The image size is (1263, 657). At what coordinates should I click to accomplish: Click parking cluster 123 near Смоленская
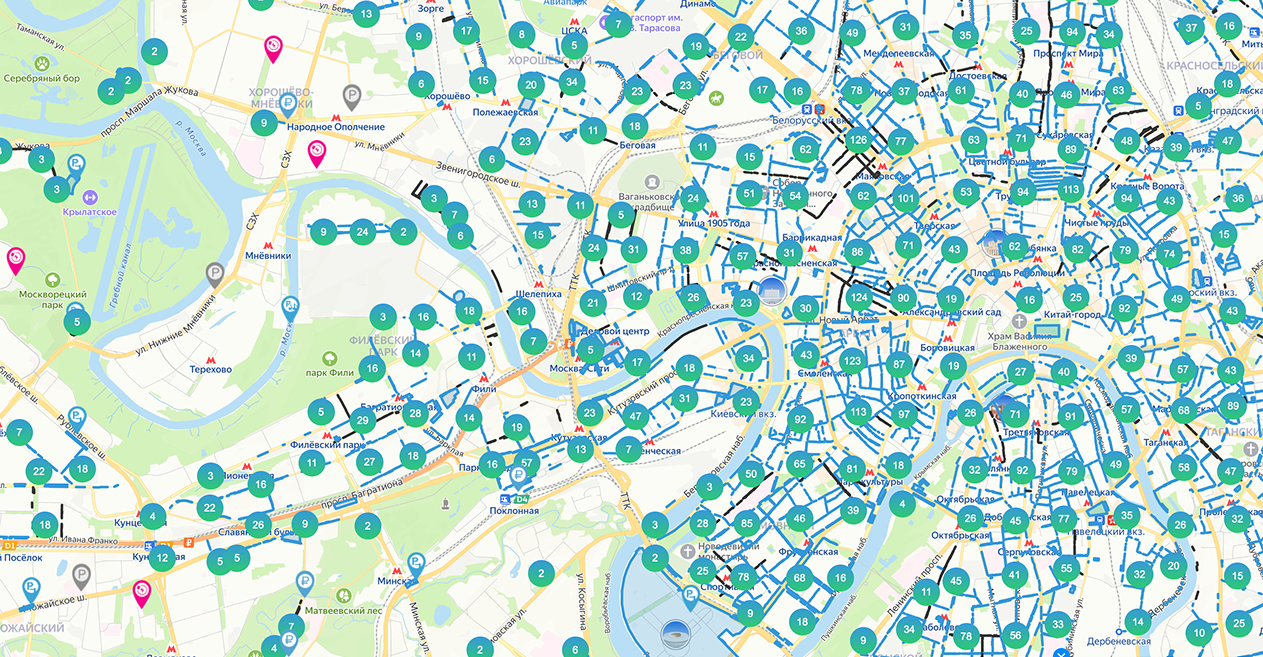click(851, 360)
